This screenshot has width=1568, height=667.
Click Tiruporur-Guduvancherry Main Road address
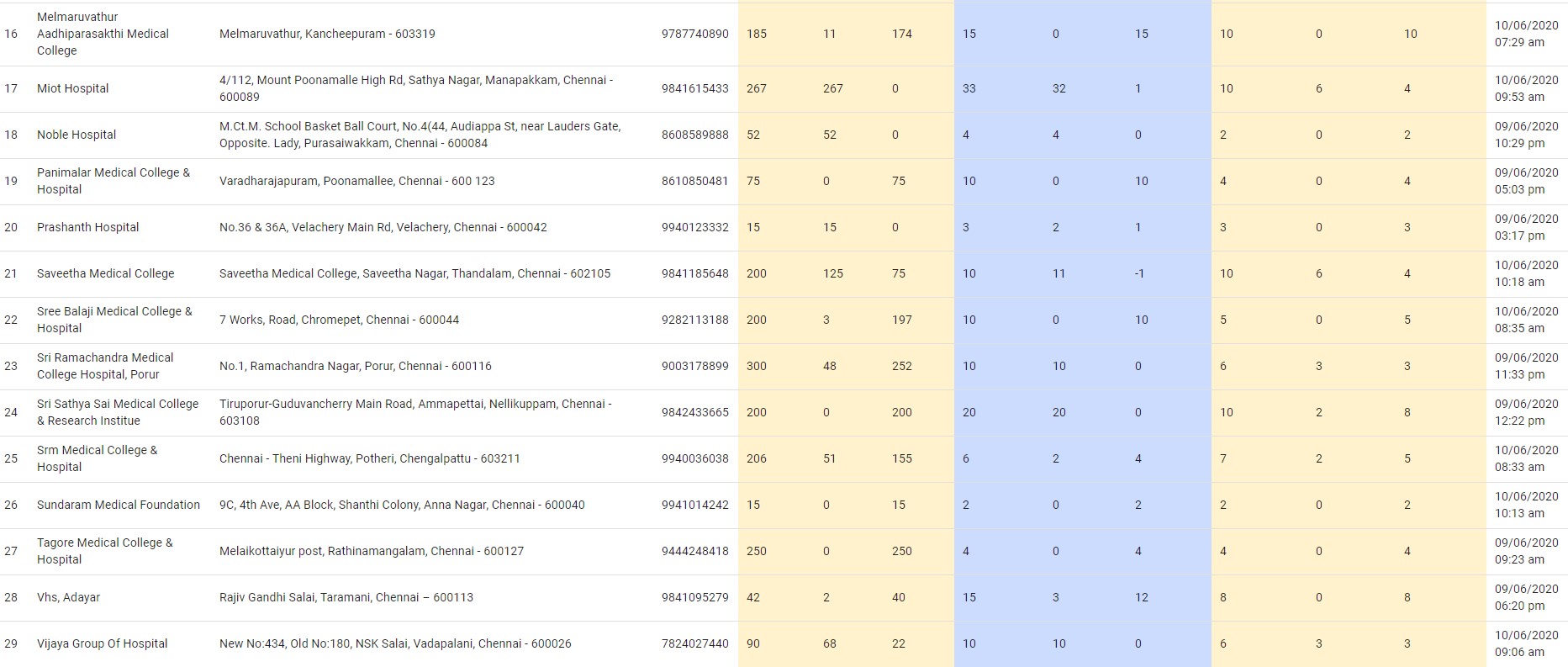(x=415, y=412)
